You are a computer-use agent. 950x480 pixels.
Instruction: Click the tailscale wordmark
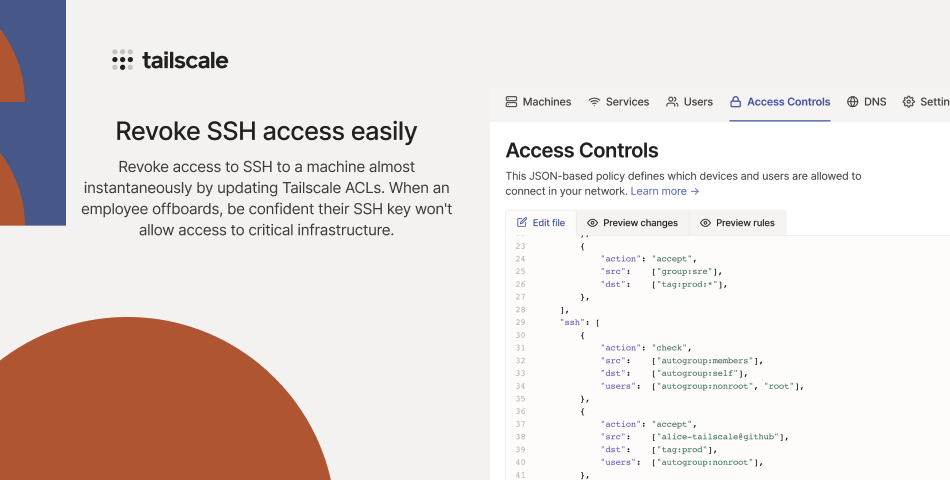[x=185, y=60]
